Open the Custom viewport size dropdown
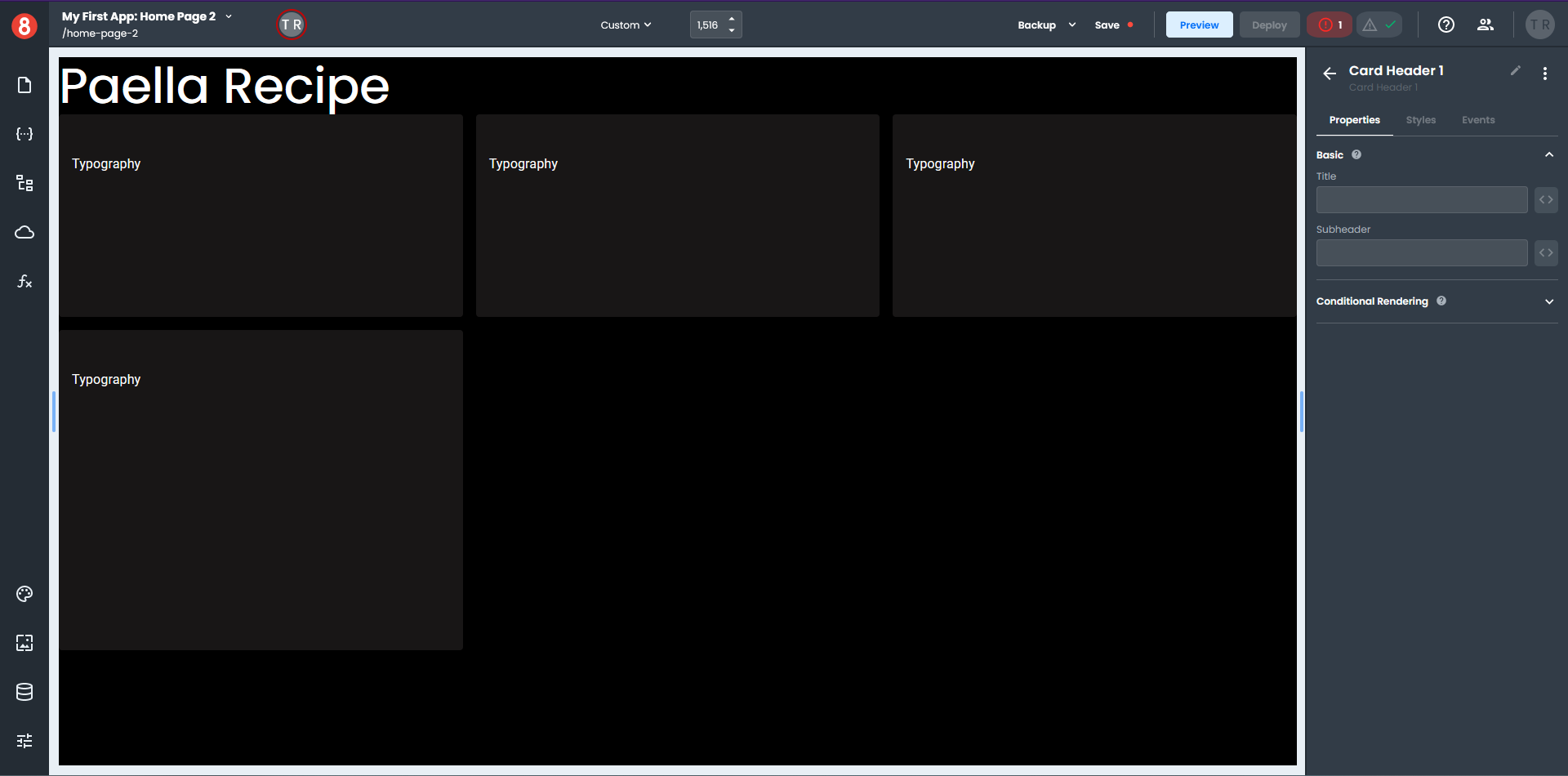1568x776 pixels. (x=626, y=25)
